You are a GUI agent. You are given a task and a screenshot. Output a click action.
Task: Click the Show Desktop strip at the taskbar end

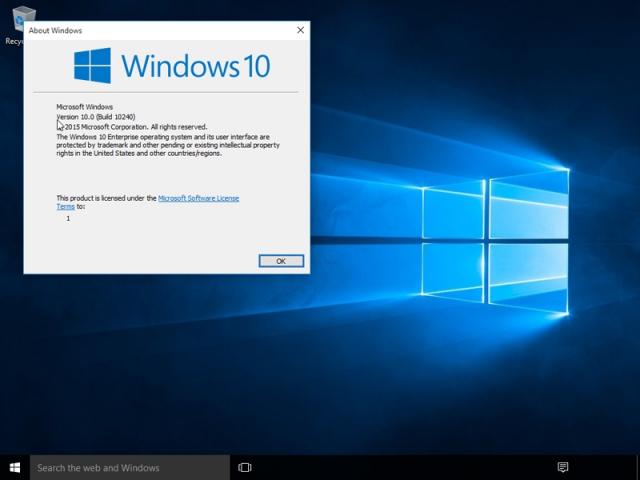pyautogui.click(x=637, y=467)
